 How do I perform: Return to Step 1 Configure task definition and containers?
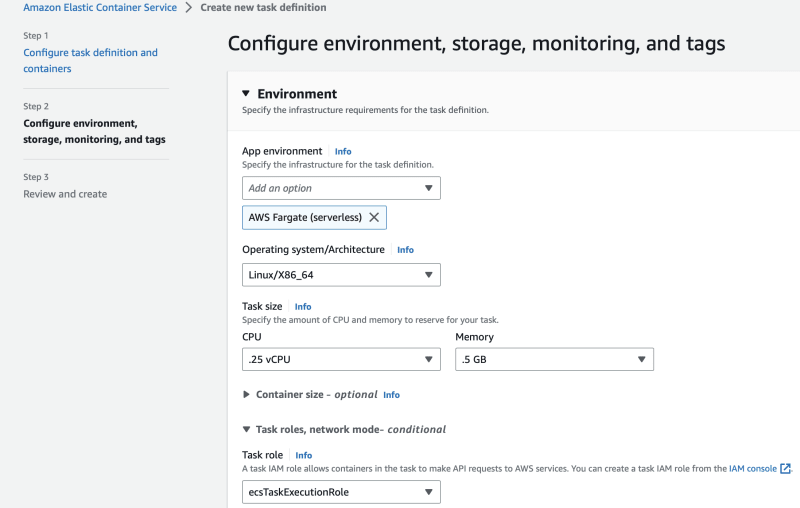pyautogui.click(x=90, y=60)
